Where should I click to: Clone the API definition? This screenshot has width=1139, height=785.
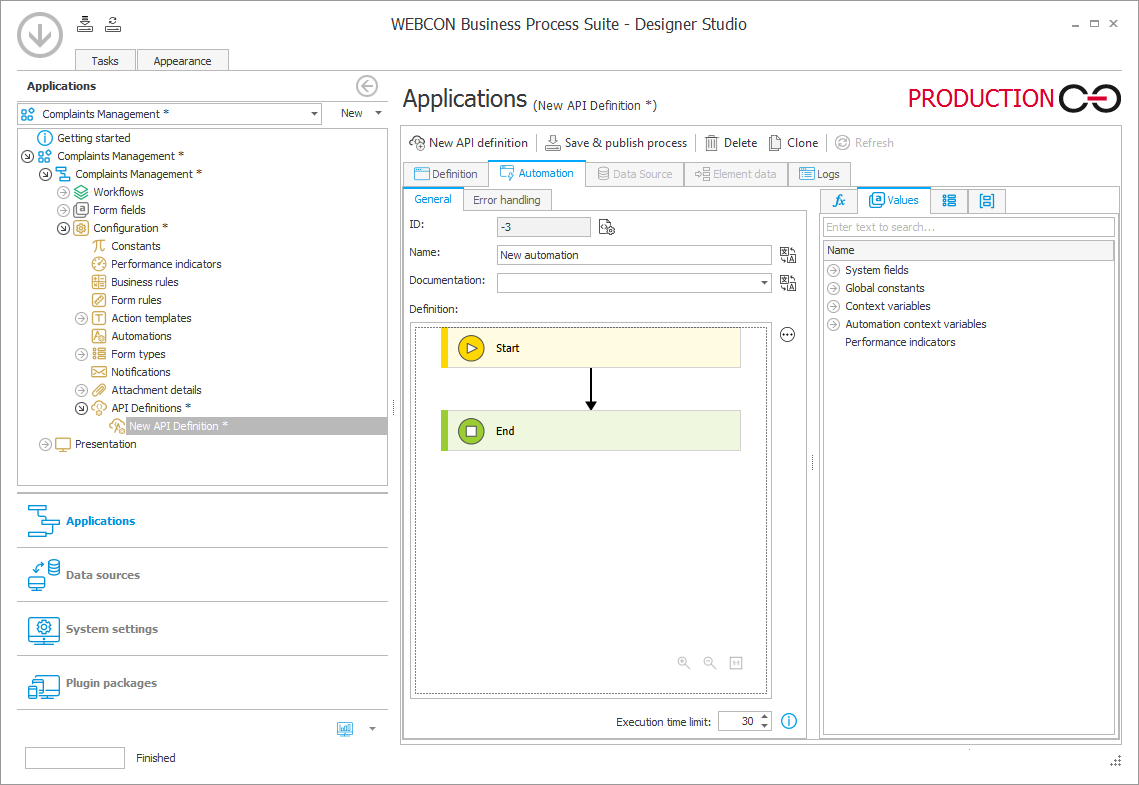(x=793, y=143)
